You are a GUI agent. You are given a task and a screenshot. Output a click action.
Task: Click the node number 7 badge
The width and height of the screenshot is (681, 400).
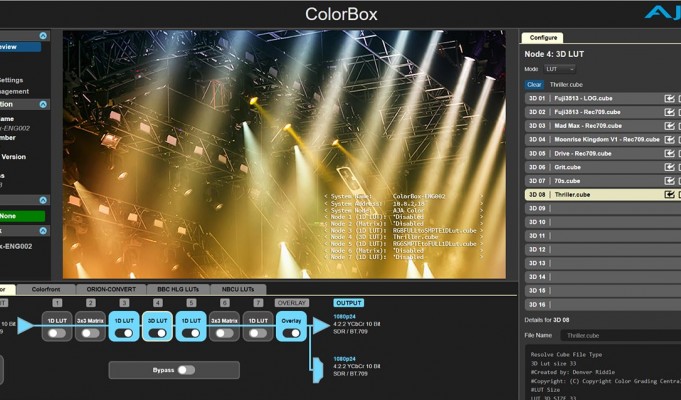coord(258,303)
